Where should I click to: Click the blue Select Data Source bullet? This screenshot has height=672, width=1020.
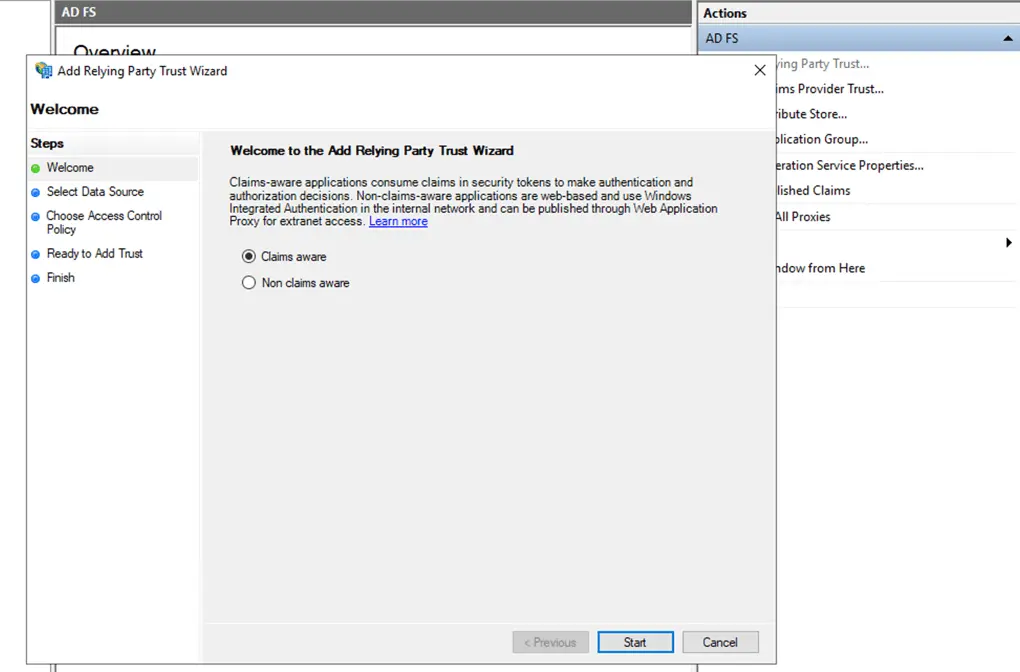[x=36, y=192]
